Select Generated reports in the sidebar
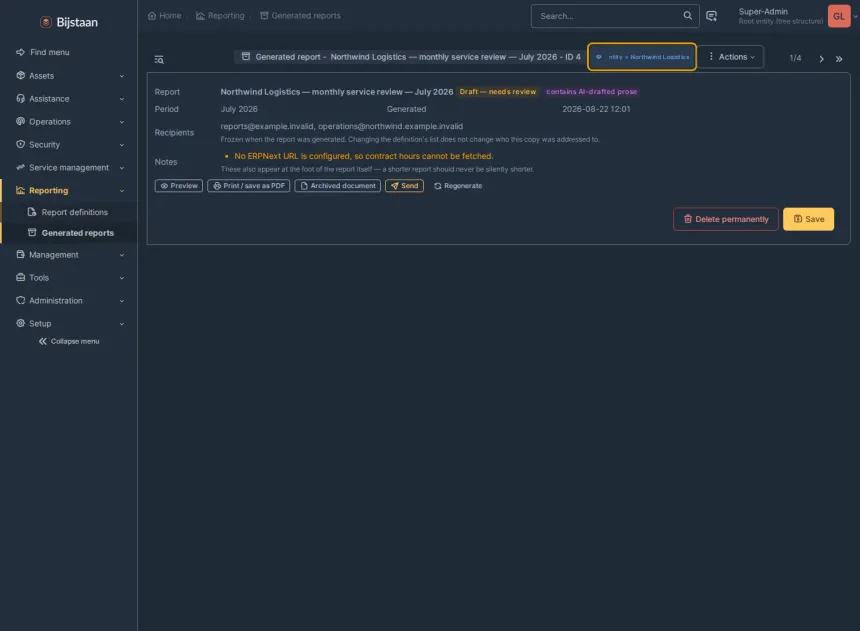 point(69,233)
